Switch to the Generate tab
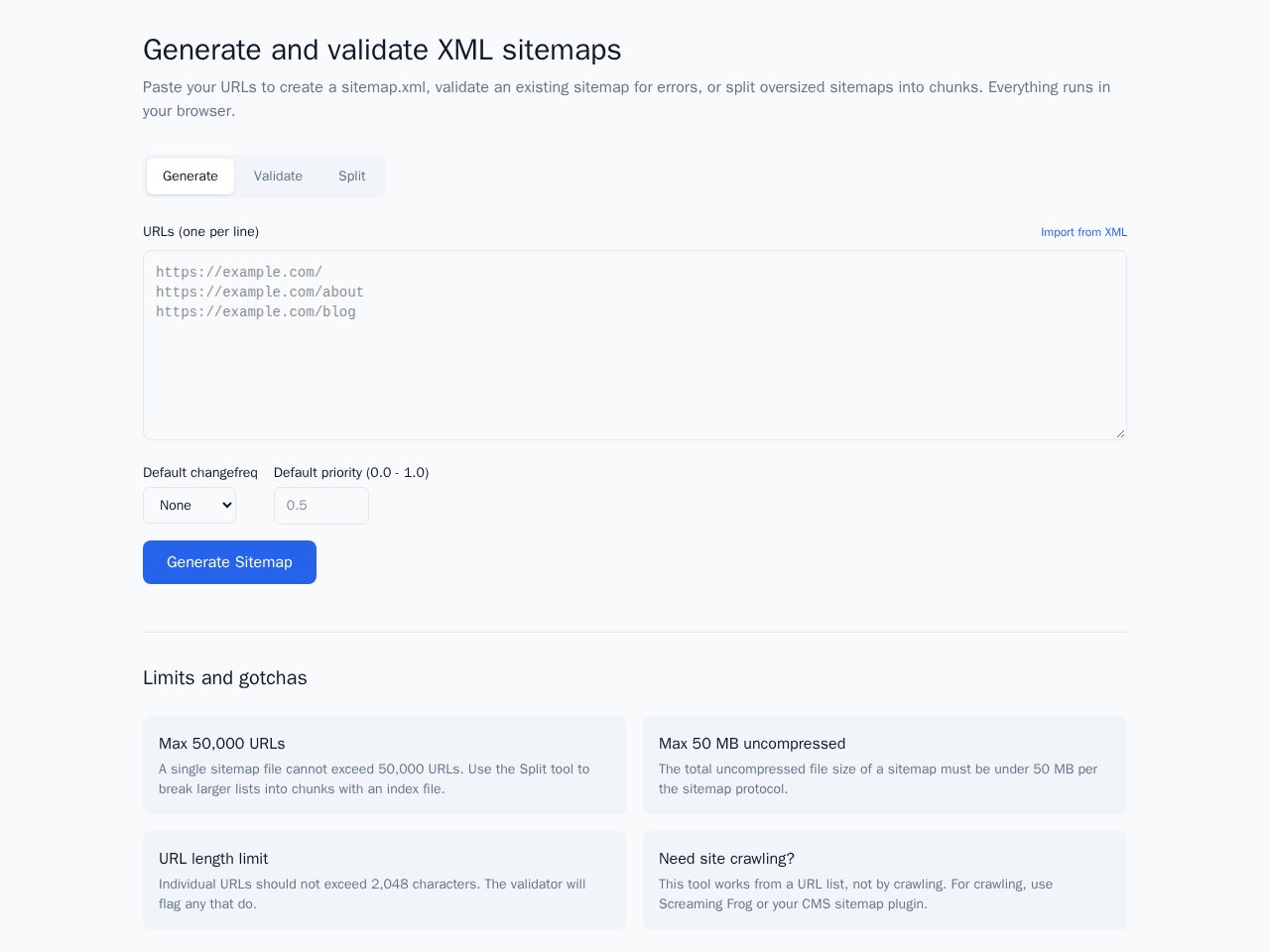Image resolution: width=1270 pixels, height=952 pixels. click(190, 177)
